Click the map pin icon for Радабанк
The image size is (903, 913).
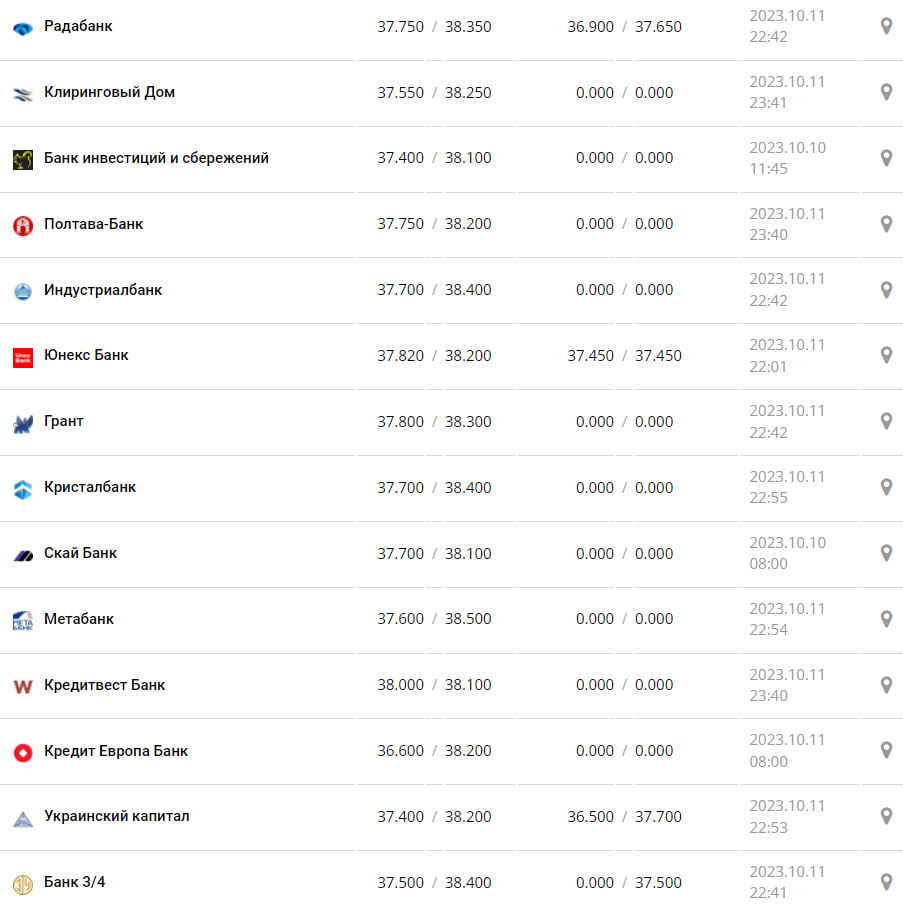(x=885, y=26)
